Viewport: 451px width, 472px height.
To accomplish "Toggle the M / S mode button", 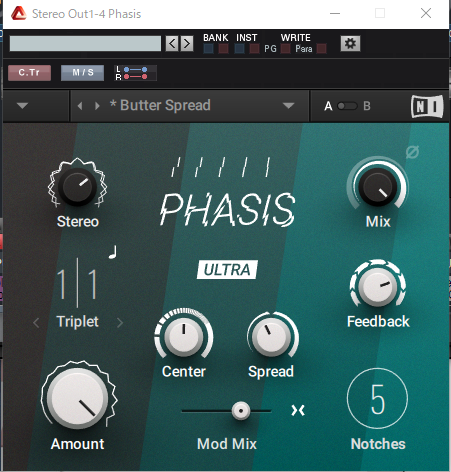I will (x=82, y=73).
